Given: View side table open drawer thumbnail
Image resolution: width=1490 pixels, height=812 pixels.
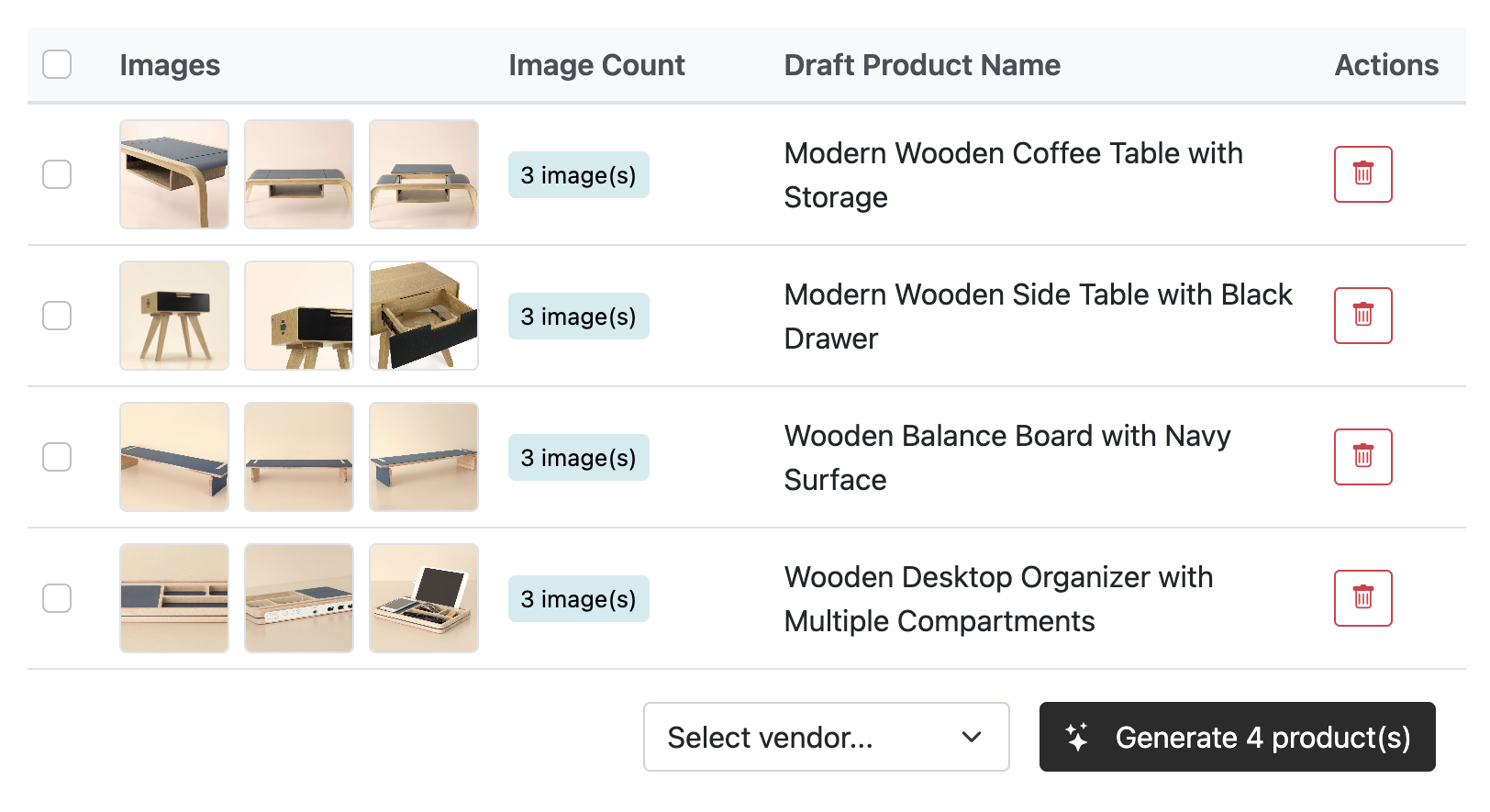Looking at the screenshot, I should click(424, 316).
